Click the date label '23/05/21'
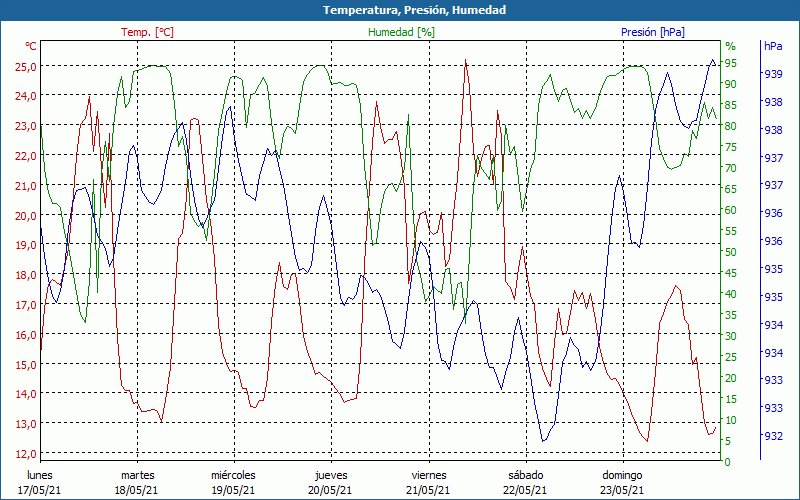Image resolution: width=800 pixels, height=500 pixels. click(x=622, y=490)
